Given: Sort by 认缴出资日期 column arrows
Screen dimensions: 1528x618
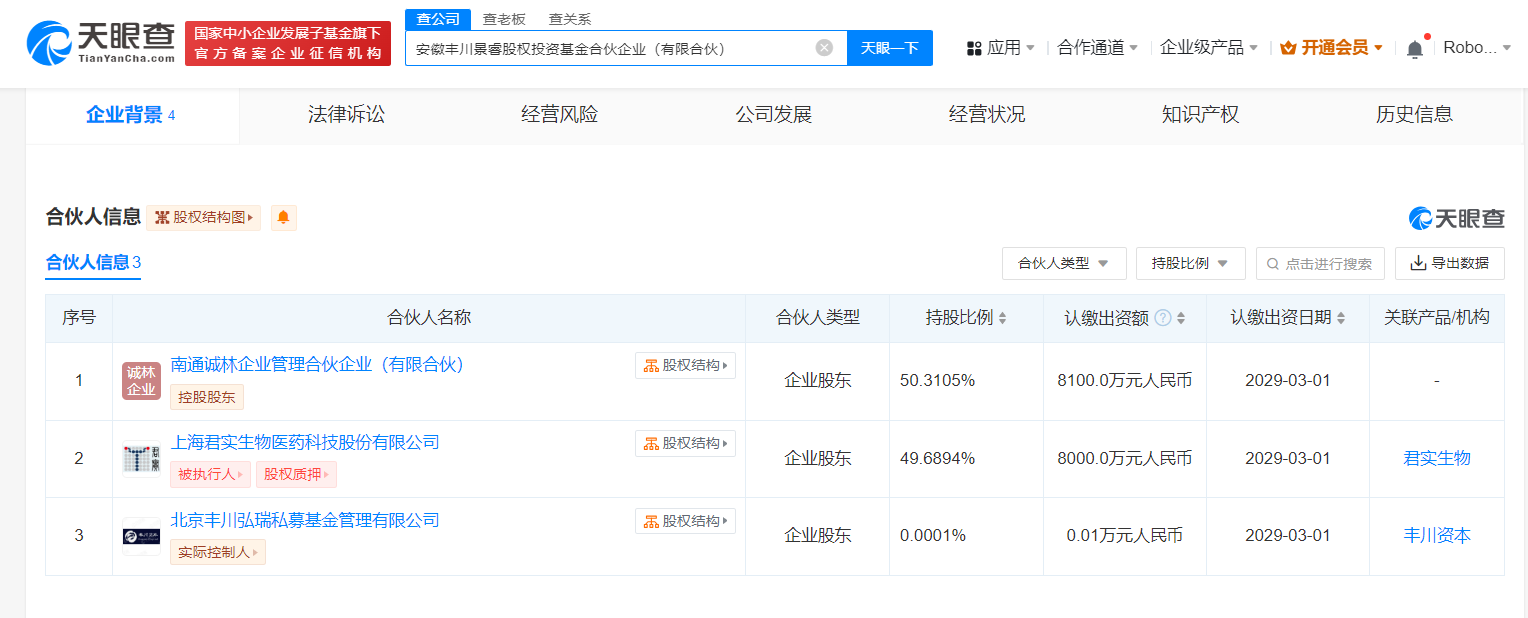Looking at the screenshot, I should pyautogui.click(x=1341, y=318).
